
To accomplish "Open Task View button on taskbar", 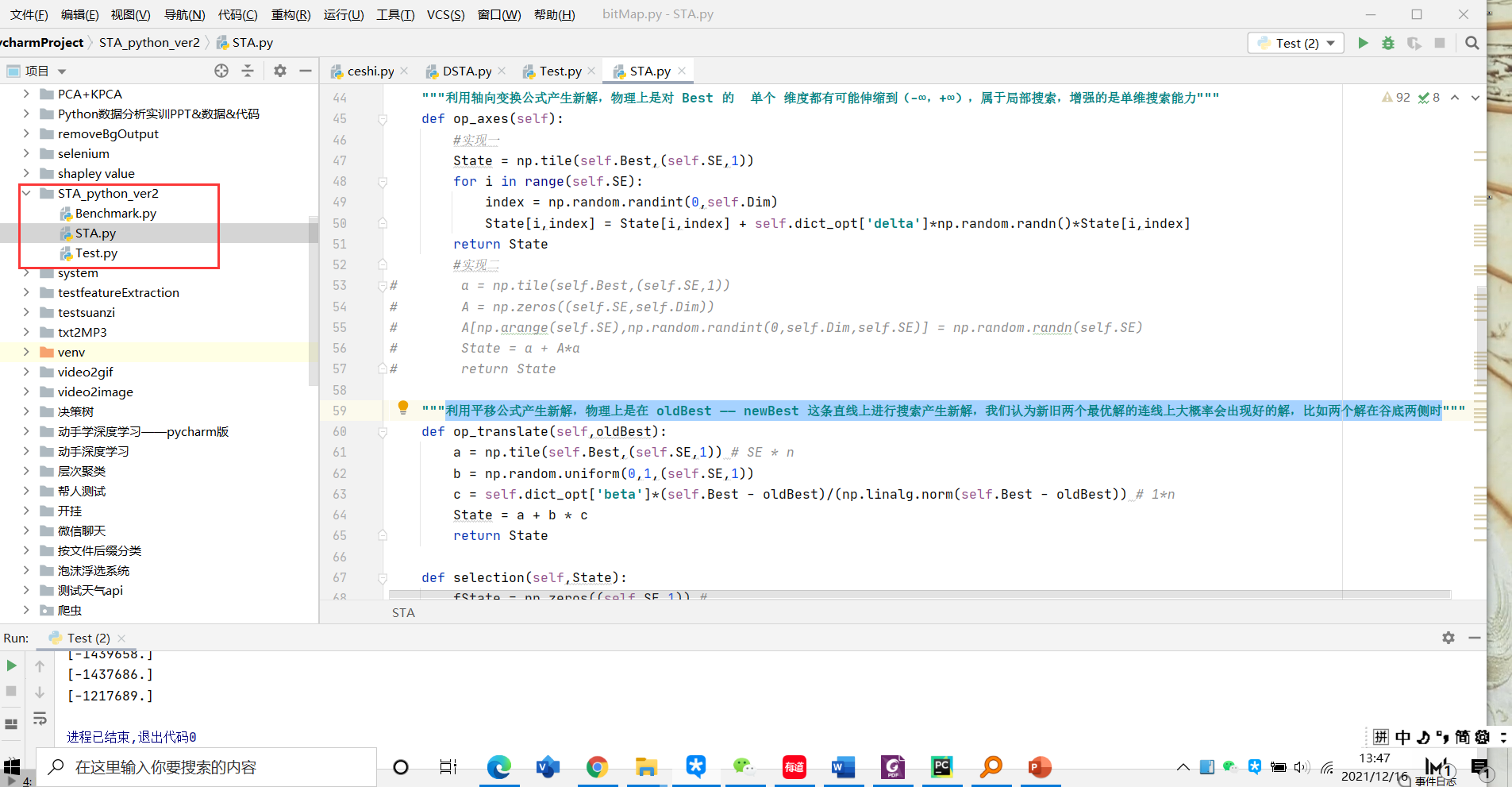I will click(x=448, y=766).
